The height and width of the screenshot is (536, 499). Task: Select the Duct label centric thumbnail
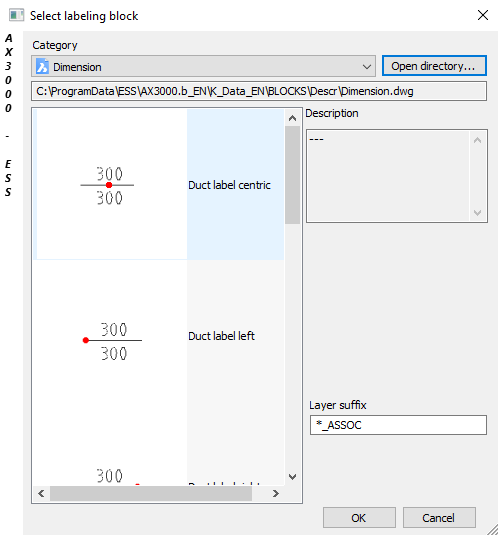tap(110, 185)
